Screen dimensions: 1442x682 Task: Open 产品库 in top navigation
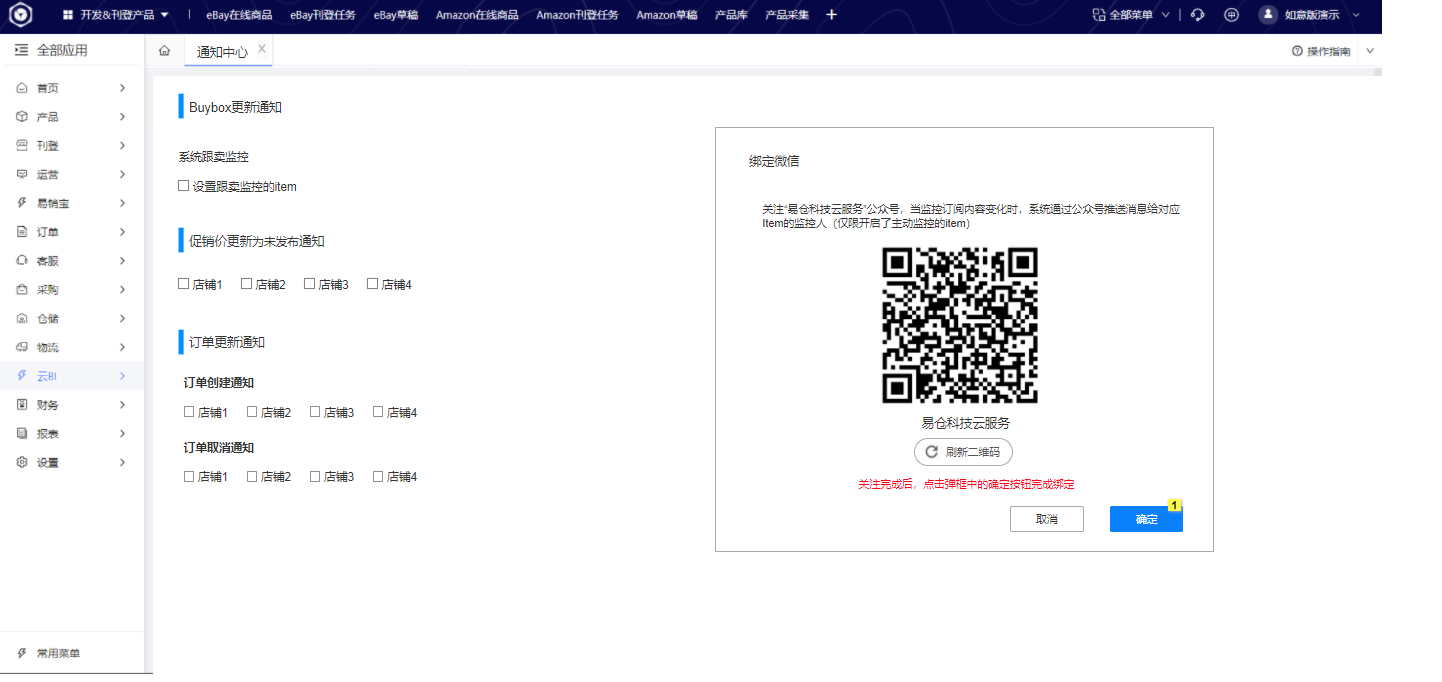pos(732,15)
